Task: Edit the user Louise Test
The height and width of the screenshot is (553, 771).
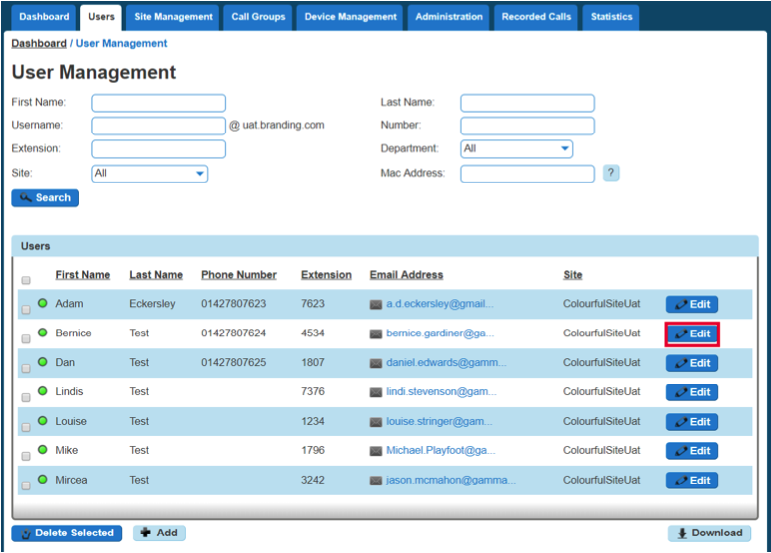Action: tap(692, 422)
